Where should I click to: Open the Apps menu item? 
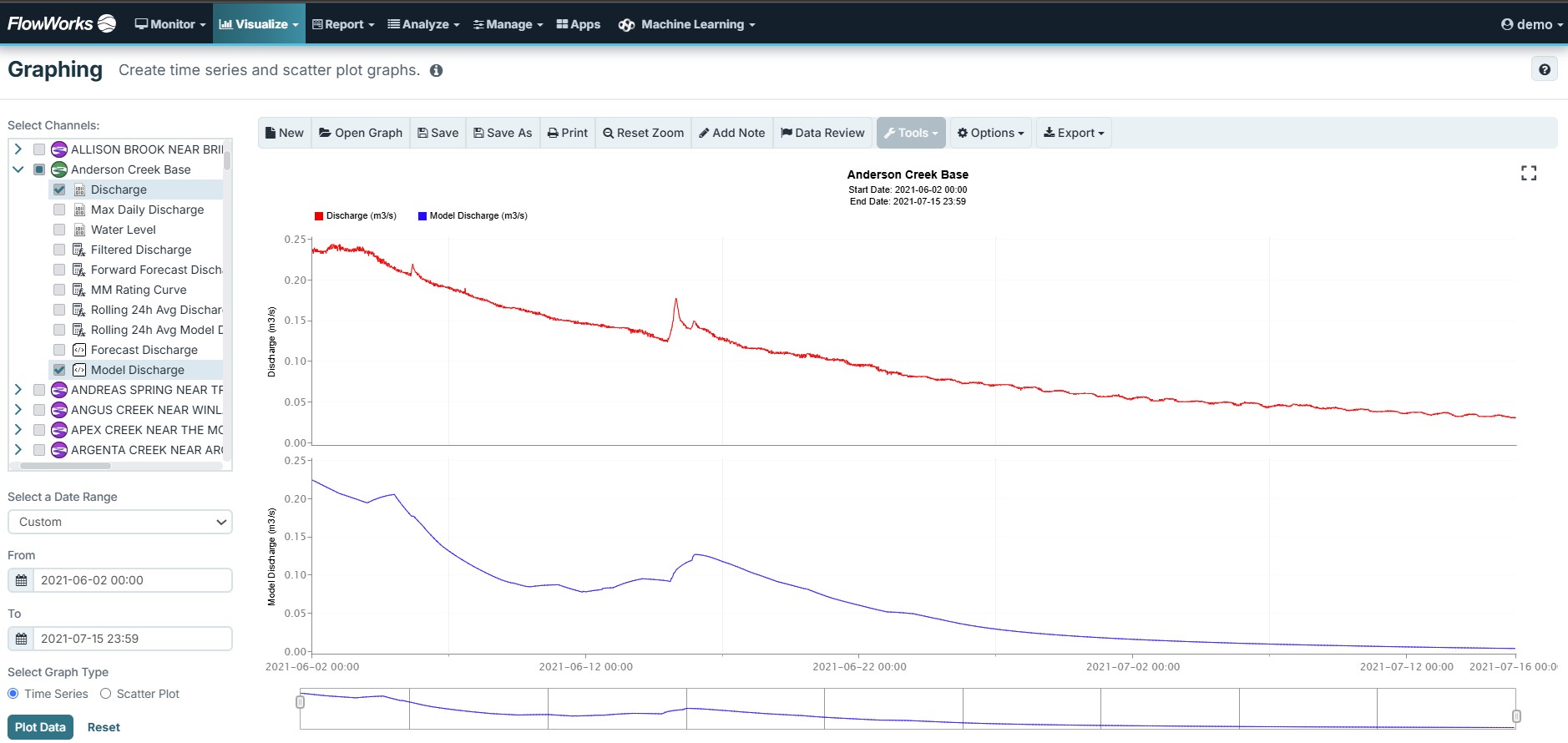click(579, 24)
